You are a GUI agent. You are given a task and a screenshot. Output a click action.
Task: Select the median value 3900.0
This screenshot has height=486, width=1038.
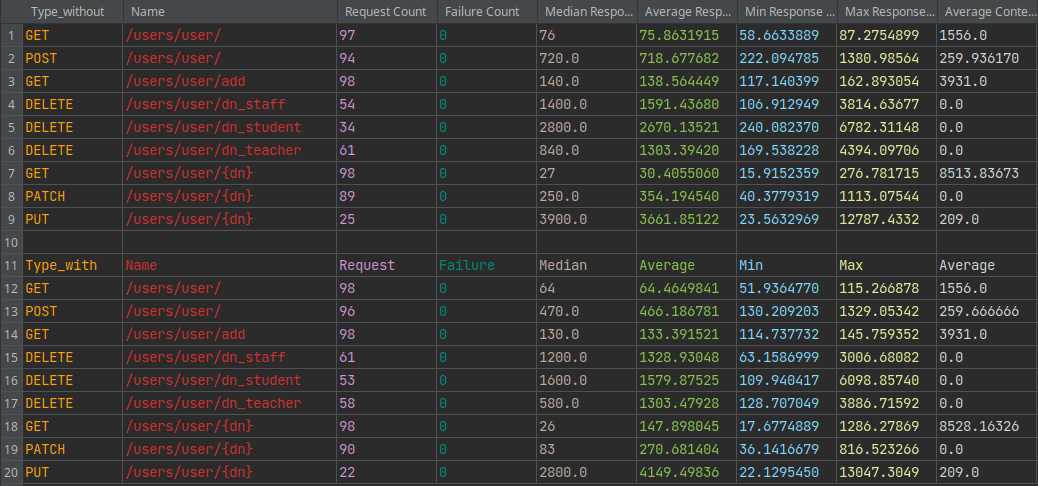(x=559, y=219)
